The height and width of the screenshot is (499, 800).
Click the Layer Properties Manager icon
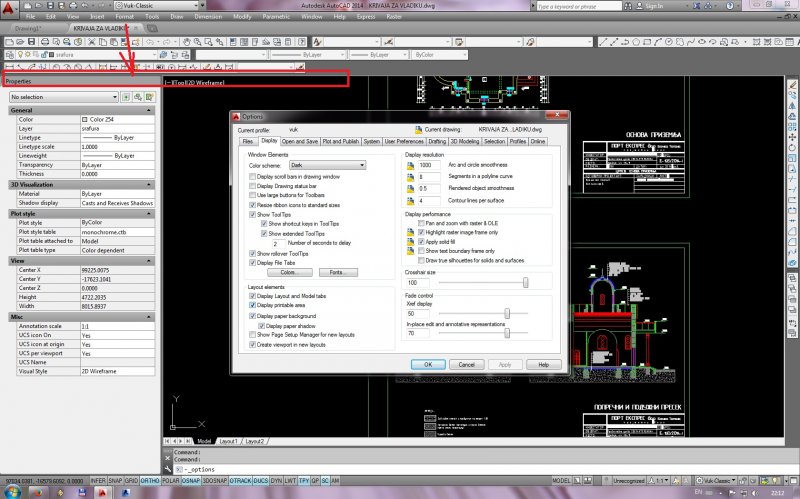point(10,55)
